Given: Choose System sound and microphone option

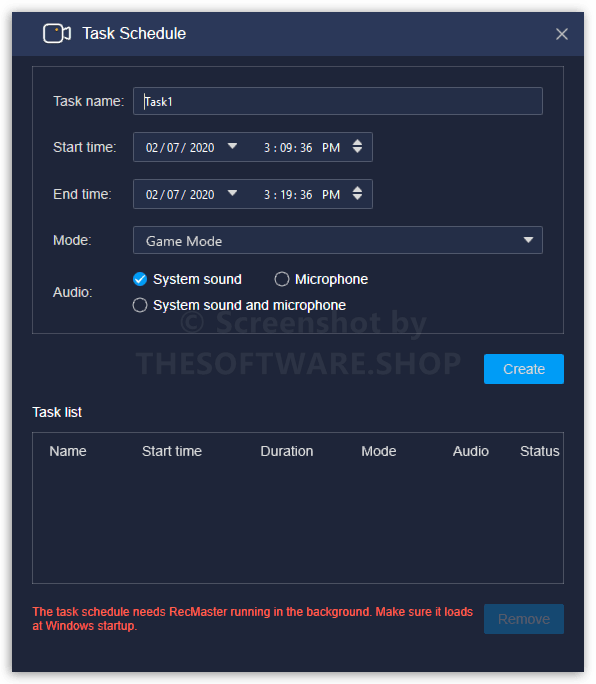Looking at the screenshot, I should click(140, 305).
